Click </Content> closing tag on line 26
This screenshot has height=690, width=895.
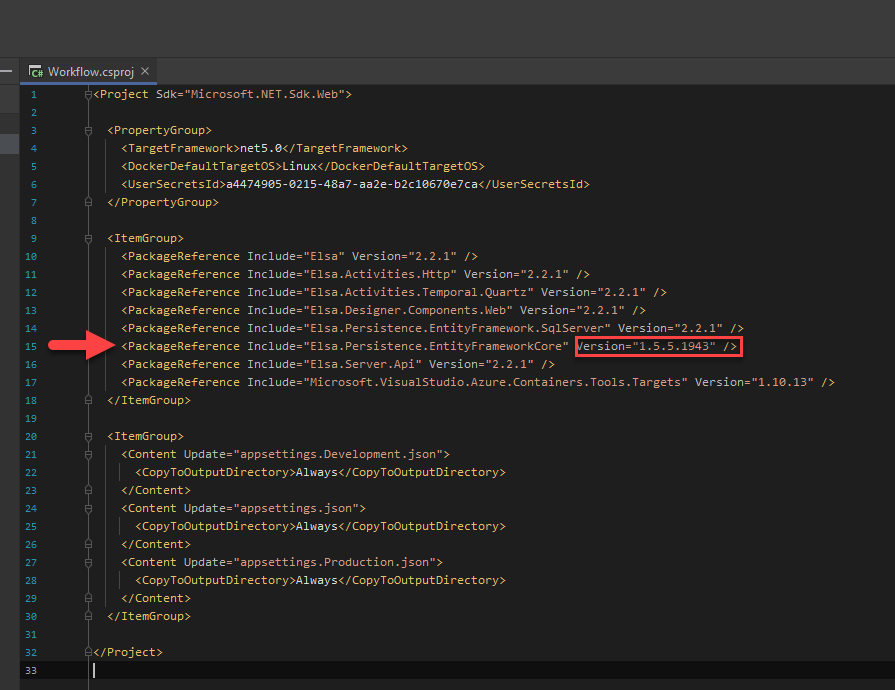(x=156, y=544)
